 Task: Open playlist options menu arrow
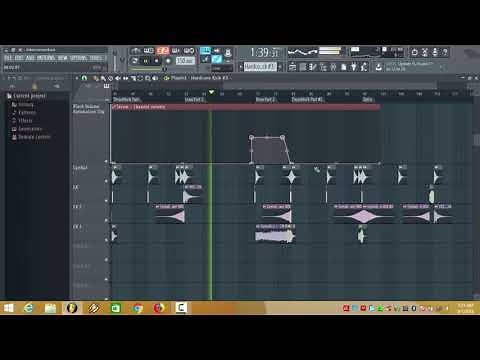(77, 78)
